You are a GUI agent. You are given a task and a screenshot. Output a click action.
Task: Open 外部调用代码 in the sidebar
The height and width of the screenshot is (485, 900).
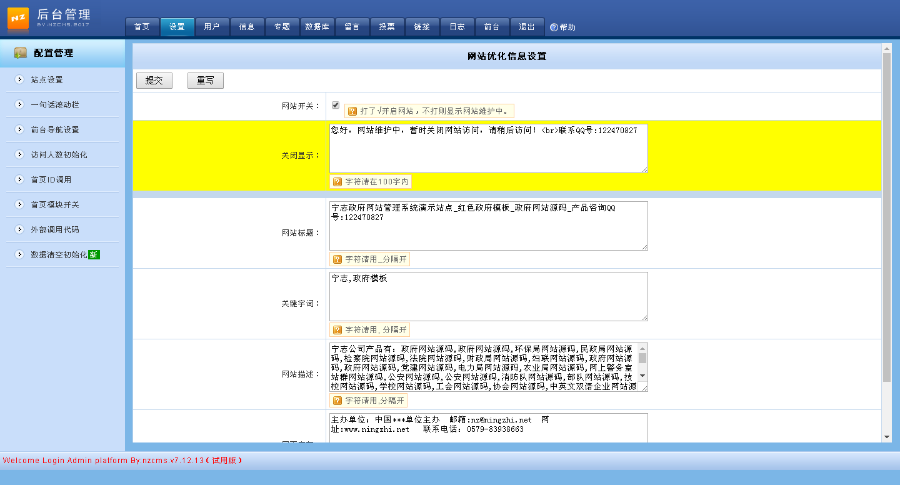[x=55, y=230]
